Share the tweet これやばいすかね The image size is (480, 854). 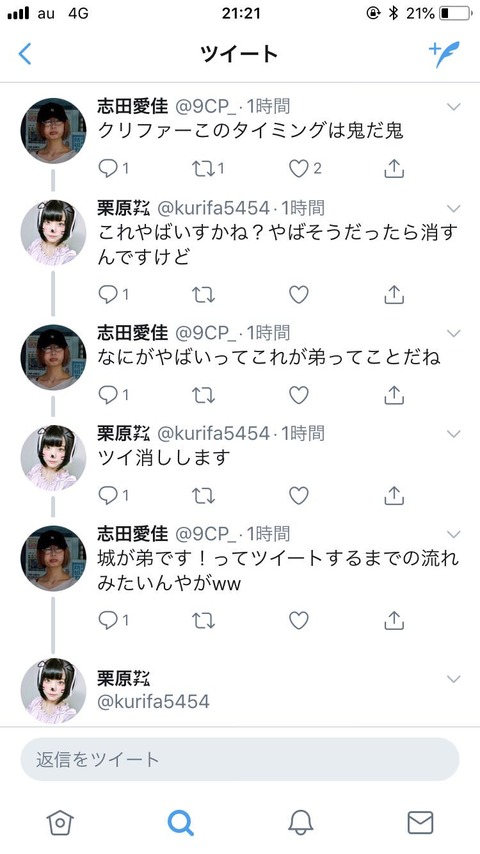click(394, 295)
